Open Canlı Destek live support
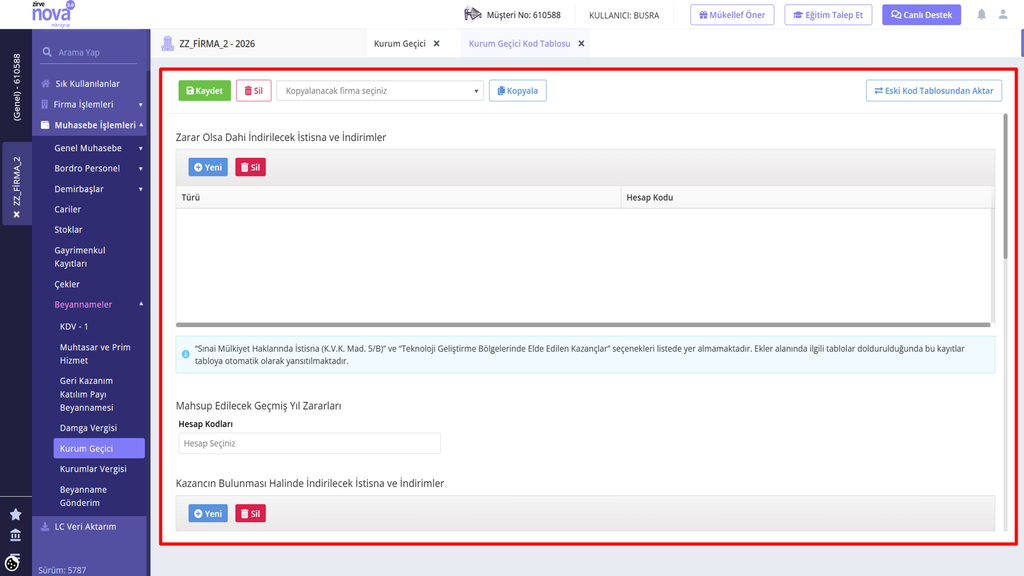 pyautogui.click(x=921, y=14)
